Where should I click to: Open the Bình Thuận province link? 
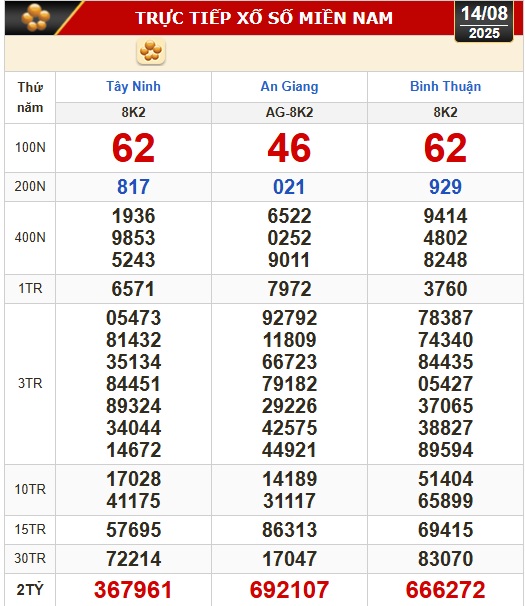coord(445,86)
